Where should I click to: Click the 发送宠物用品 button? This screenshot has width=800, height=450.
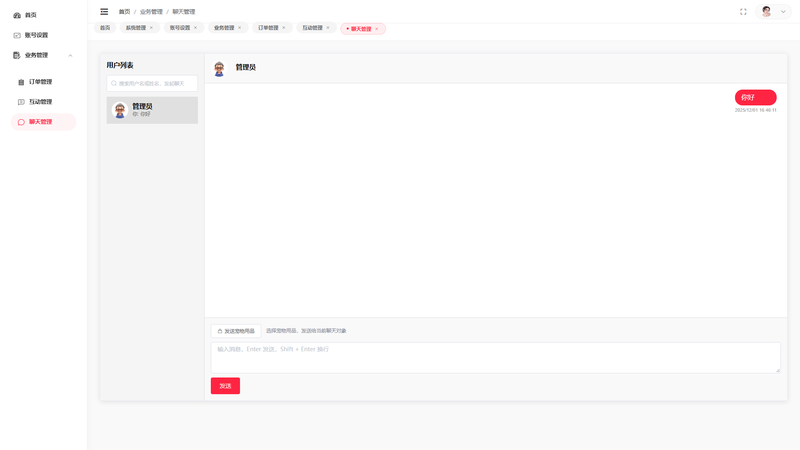click(236, 331)
